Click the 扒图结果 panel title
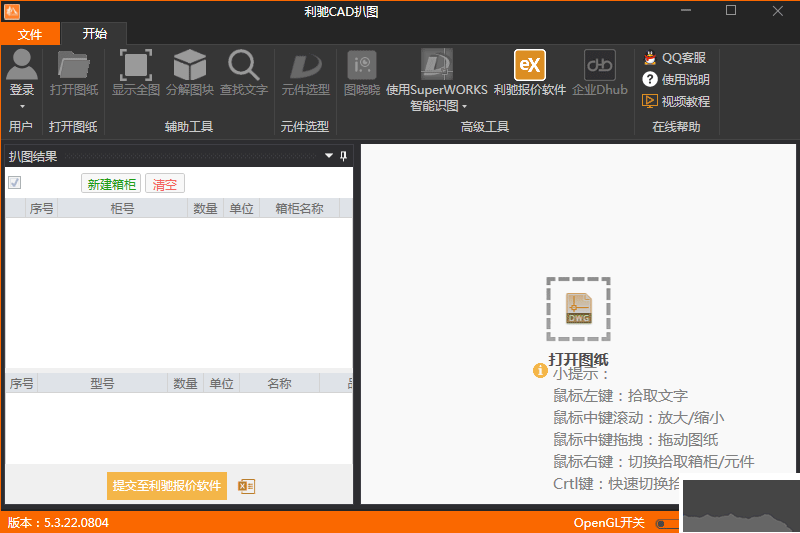Viewport: 800px width, 533px height. [x=33, y=156]
